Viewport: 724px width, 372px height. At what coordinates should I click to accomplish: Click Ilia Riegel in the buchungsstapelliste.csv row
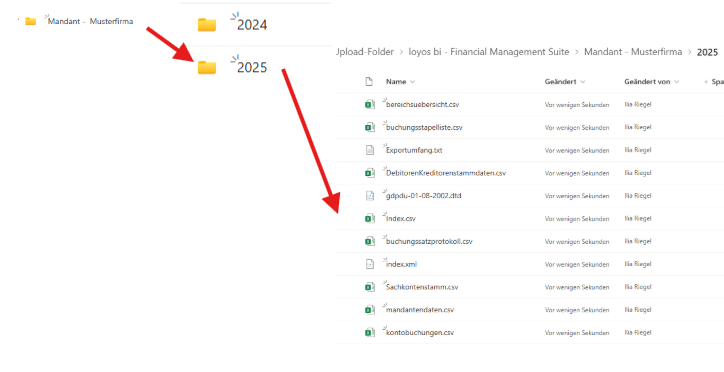pos(638,127)
